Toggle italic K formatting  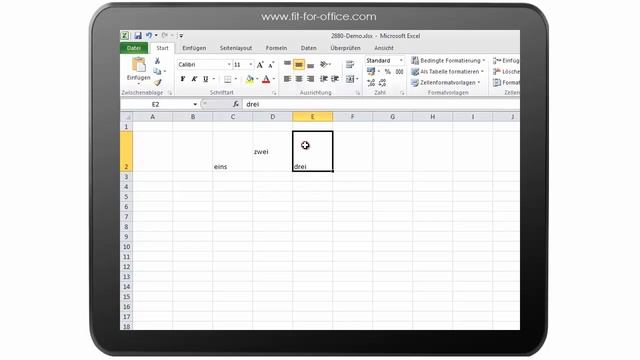[x=194, y=79]
